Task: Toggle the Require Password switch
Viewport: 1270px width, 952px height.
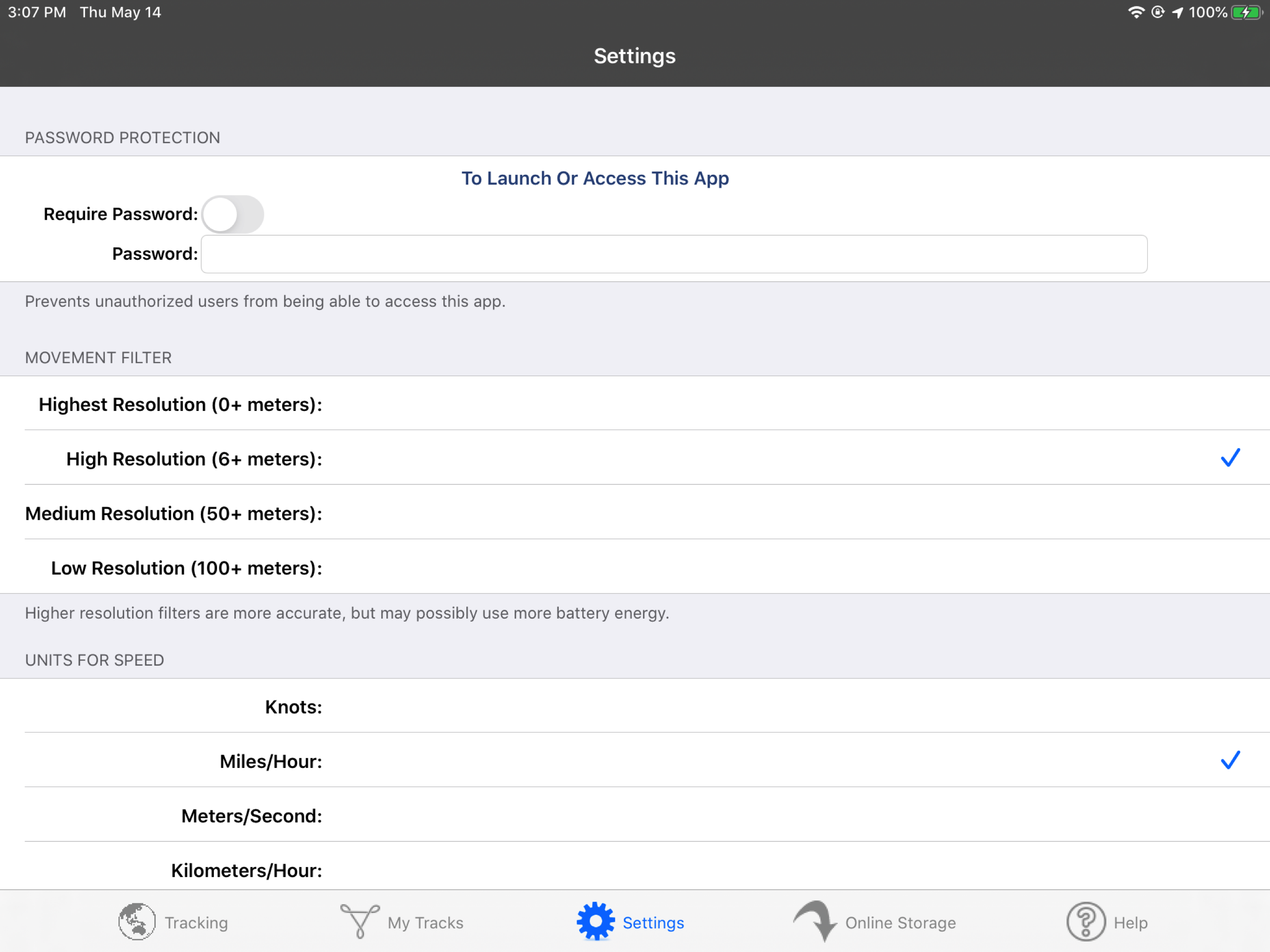Action: click(x=232, y=214)
